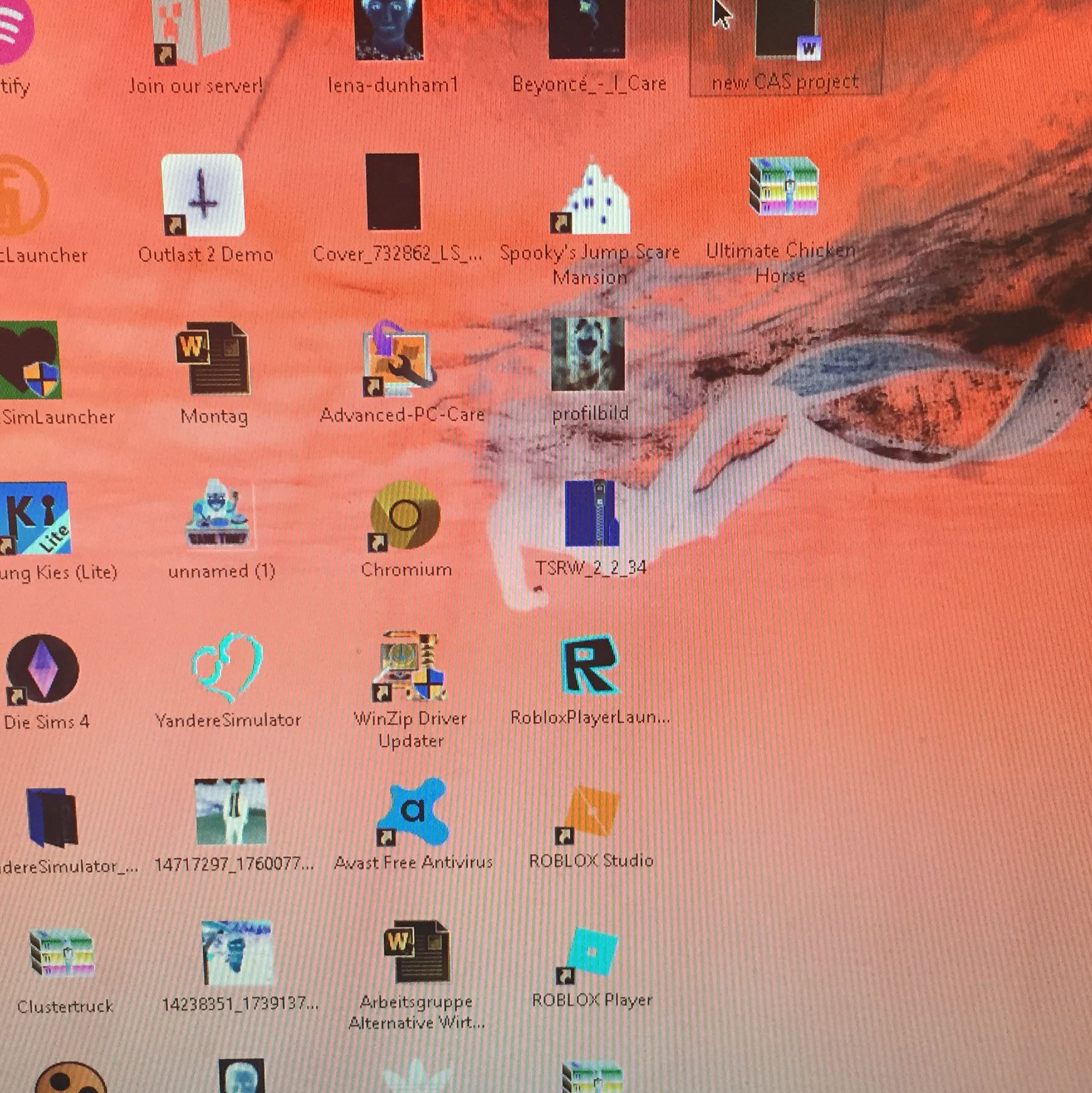Select the Kies (Lite) shortcut icon

(35, 518)
